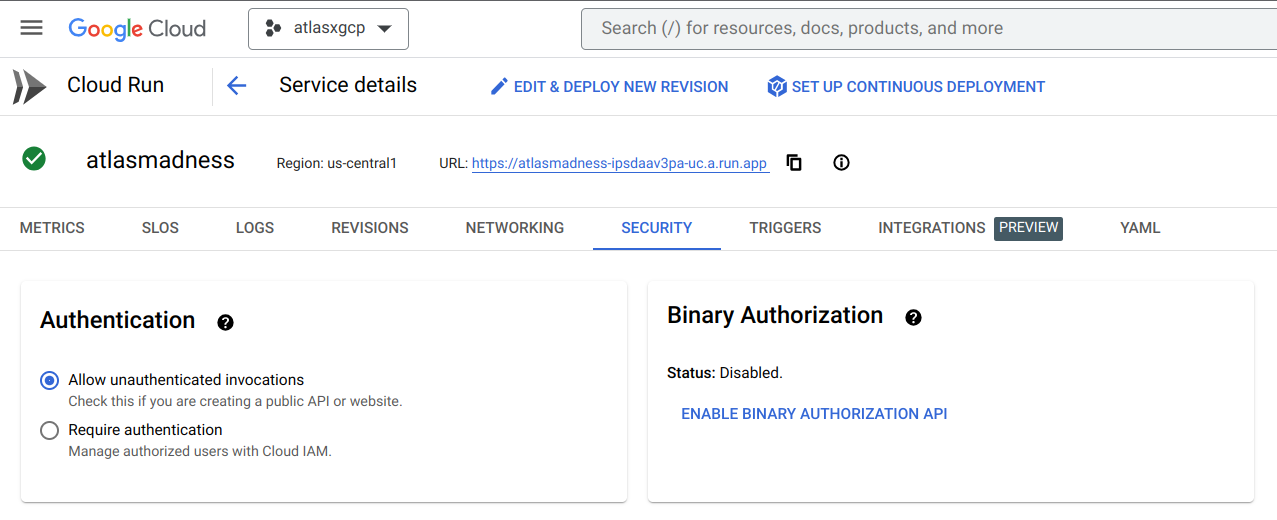Click the Google Cloud logo
Image resolution: width=1277 pixels, height=520 pixels.
click(x=137, y=28)
